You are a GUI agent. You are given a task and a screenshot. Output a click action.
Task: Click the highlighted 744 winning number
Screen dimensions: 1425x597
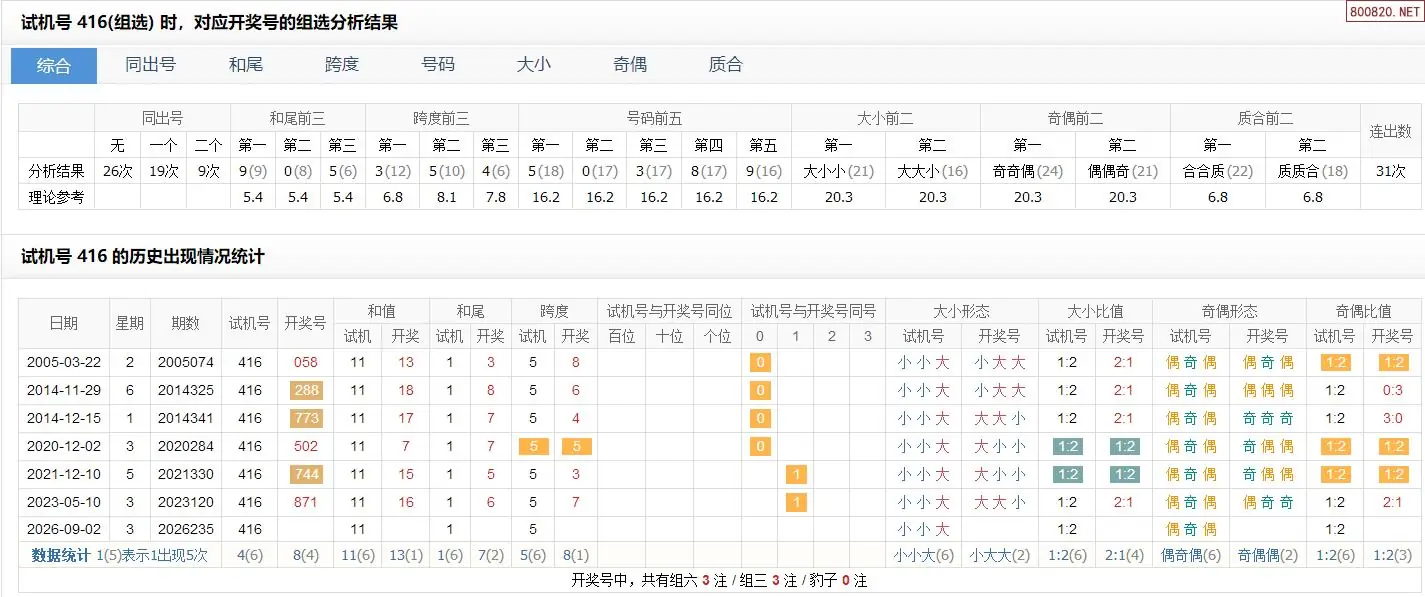pyautogui.click(x=306, y=474)
